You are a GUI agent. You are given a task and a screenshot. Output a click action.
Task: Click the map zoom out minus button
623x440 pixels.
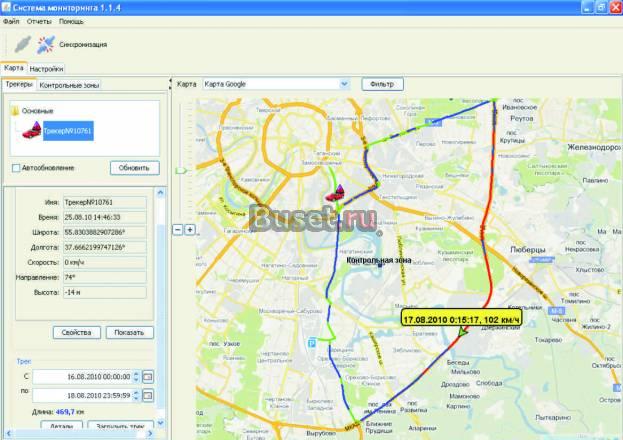pos(178,229)
